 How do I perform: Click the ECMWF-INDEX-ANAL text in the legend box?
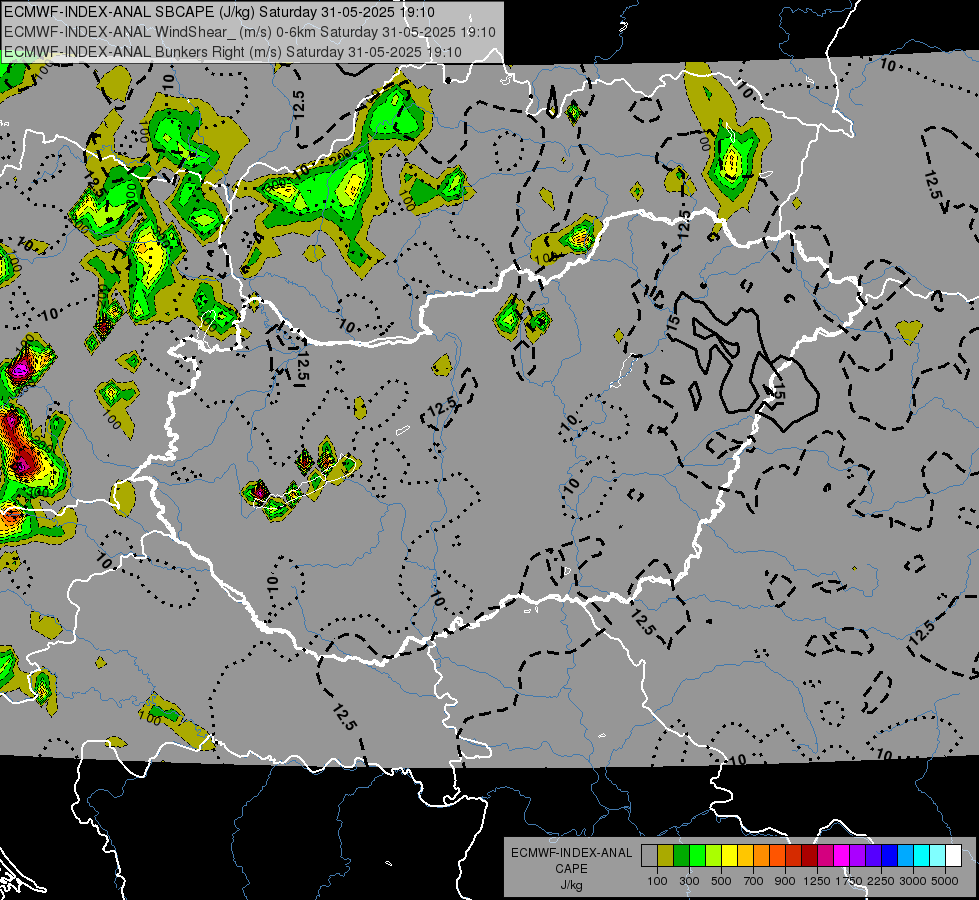pos(571,853)
